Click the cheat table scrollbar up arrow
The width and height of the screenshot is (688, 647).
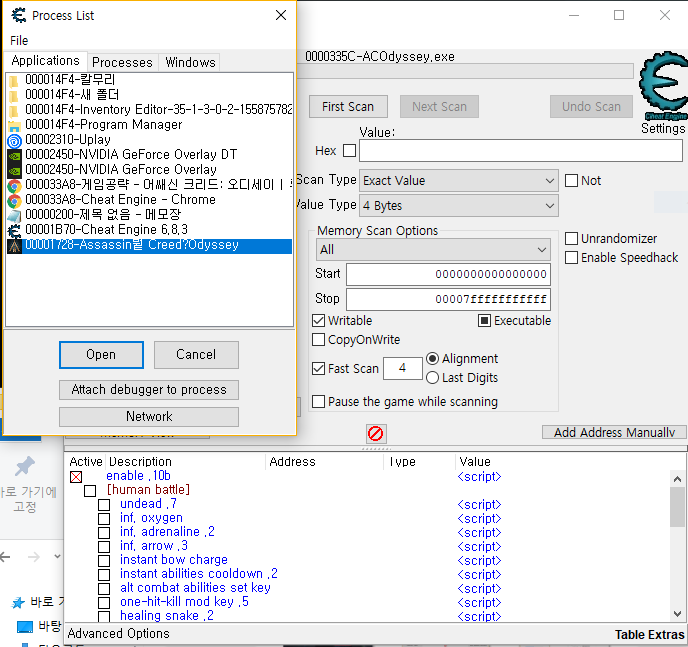[677, 479]
